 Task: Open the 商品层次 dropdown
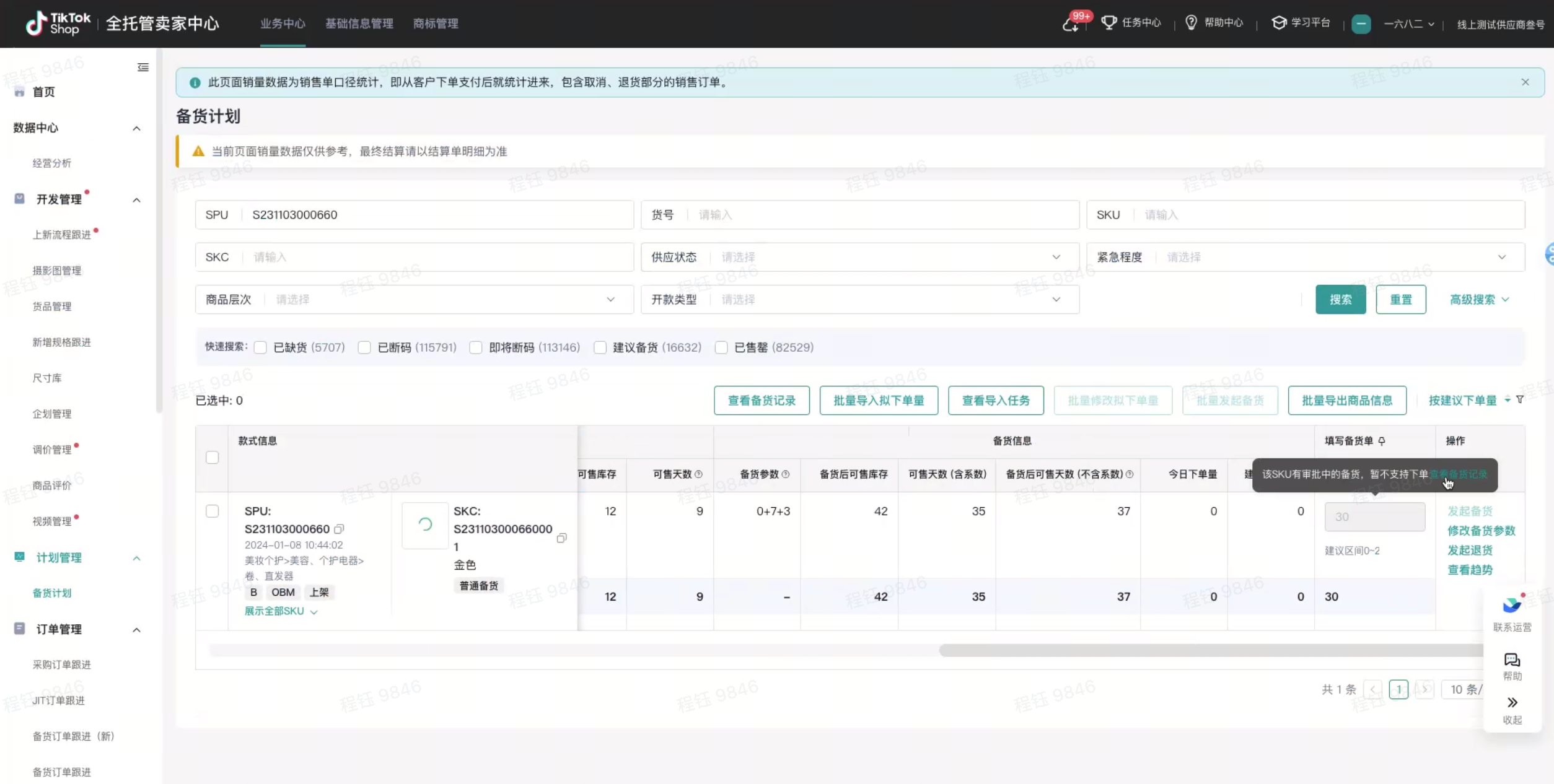click(415, 300)
